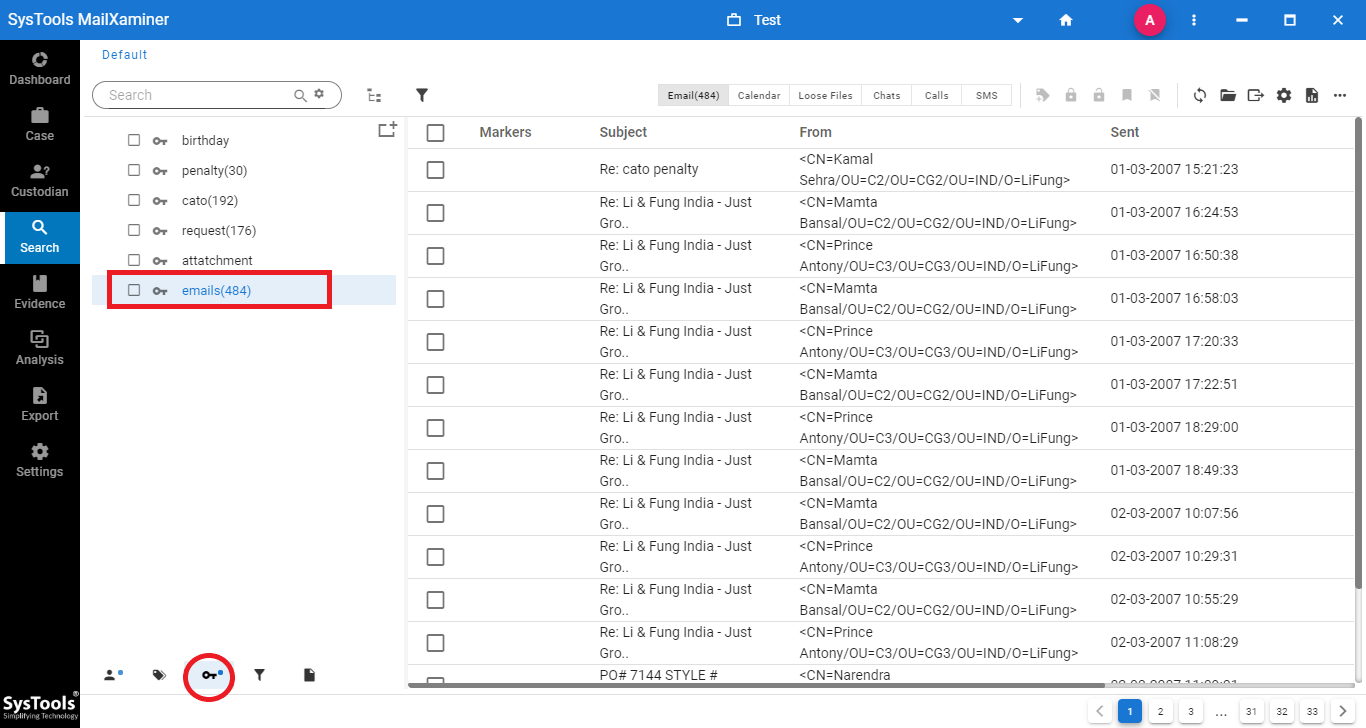The image size is (1366, 728).
Task: Click the magnifier icon in search box
Action: coord(300,95)
